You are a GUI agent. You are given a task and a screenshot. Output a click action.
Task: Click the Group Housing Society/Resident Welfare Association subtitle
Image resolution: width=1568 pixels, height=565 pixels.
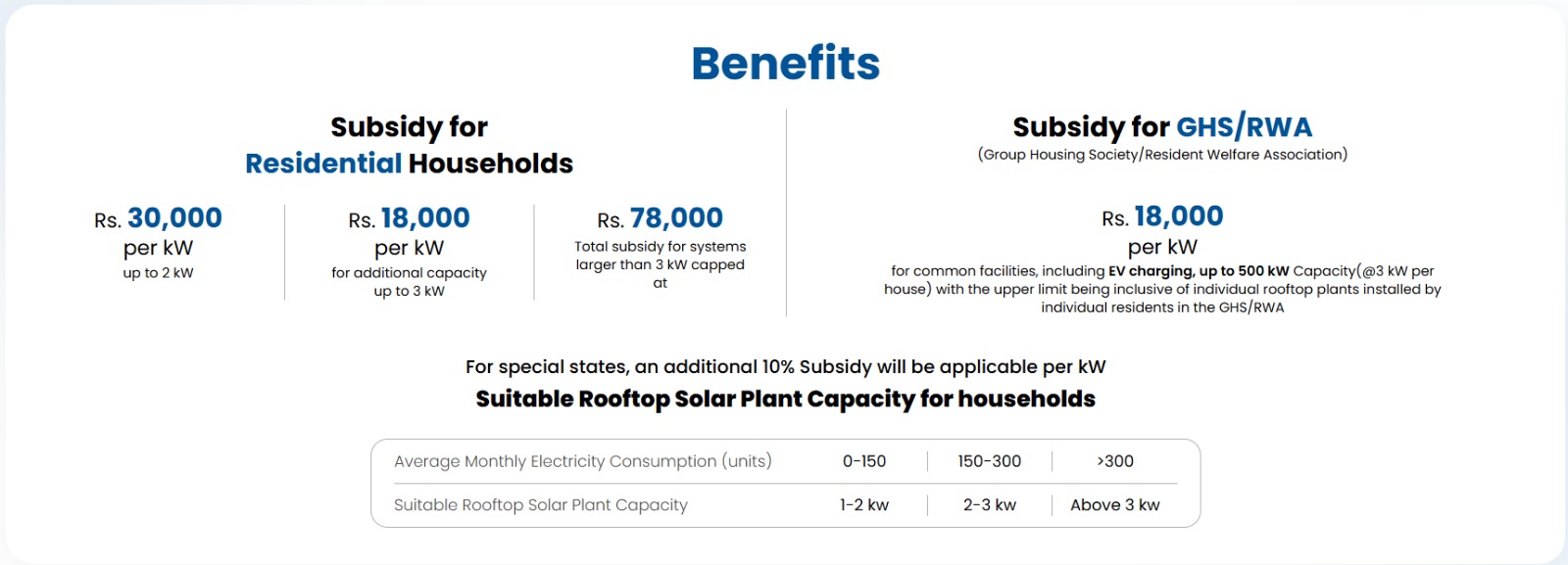click(1162, 155)
